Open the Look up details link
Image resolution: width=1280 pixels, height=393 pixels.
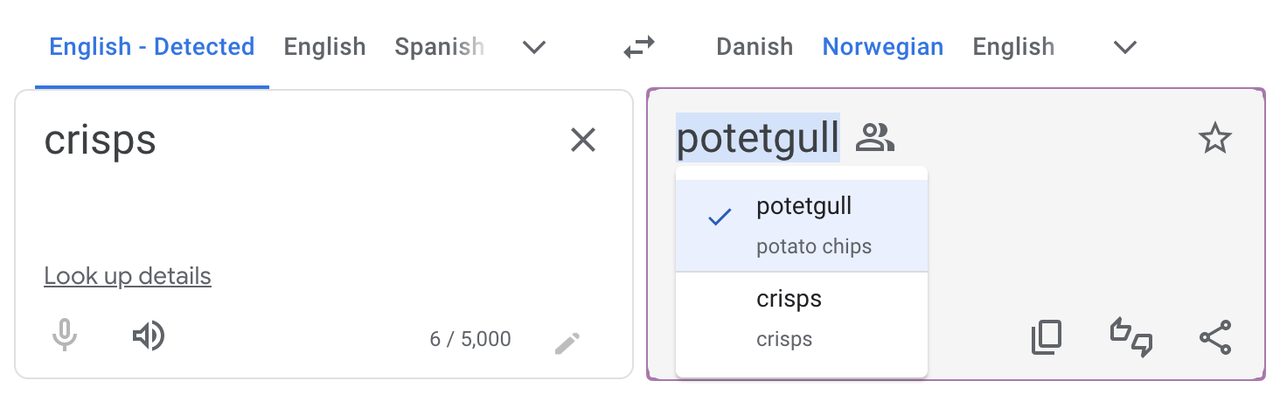[x=128, y=276]
